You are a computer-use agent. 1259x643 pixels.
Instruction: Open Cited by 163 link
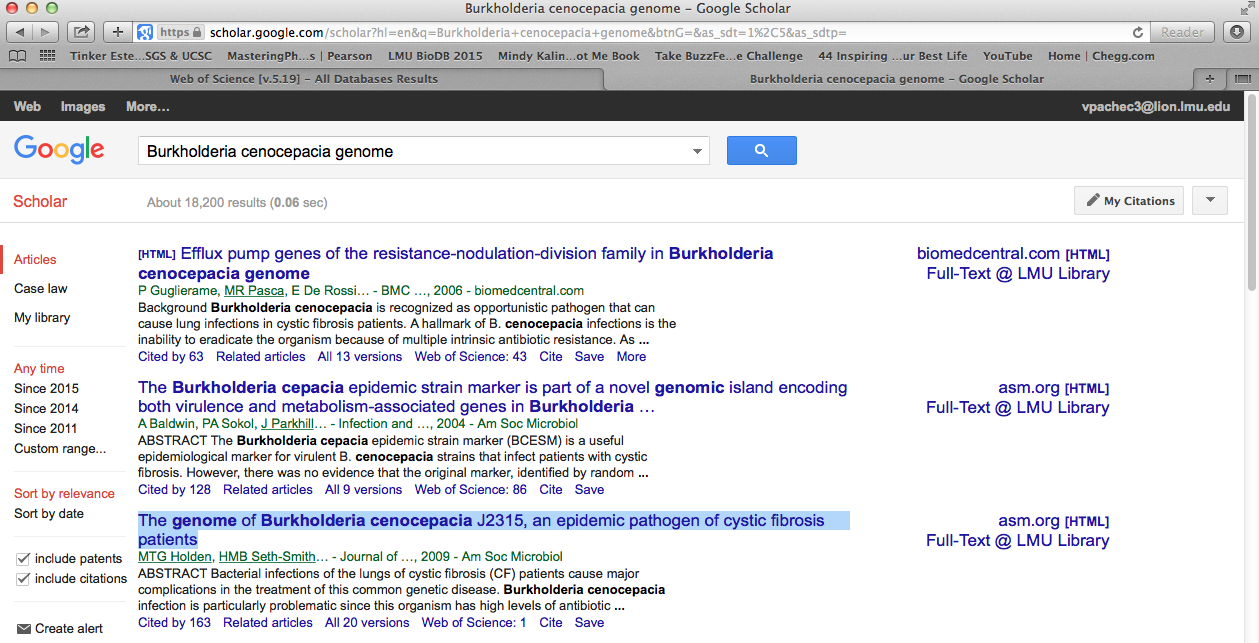tap(174, 622)
